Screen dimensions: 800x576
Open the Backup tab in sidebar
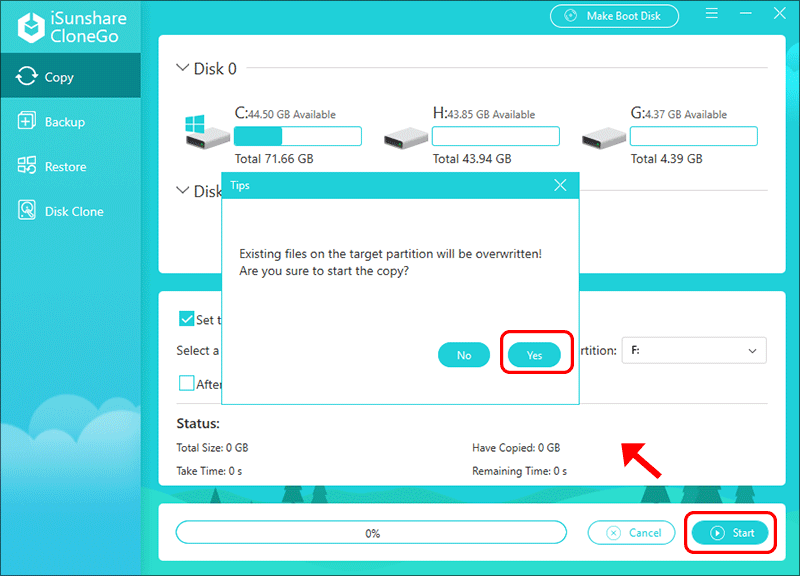point(70,122)
